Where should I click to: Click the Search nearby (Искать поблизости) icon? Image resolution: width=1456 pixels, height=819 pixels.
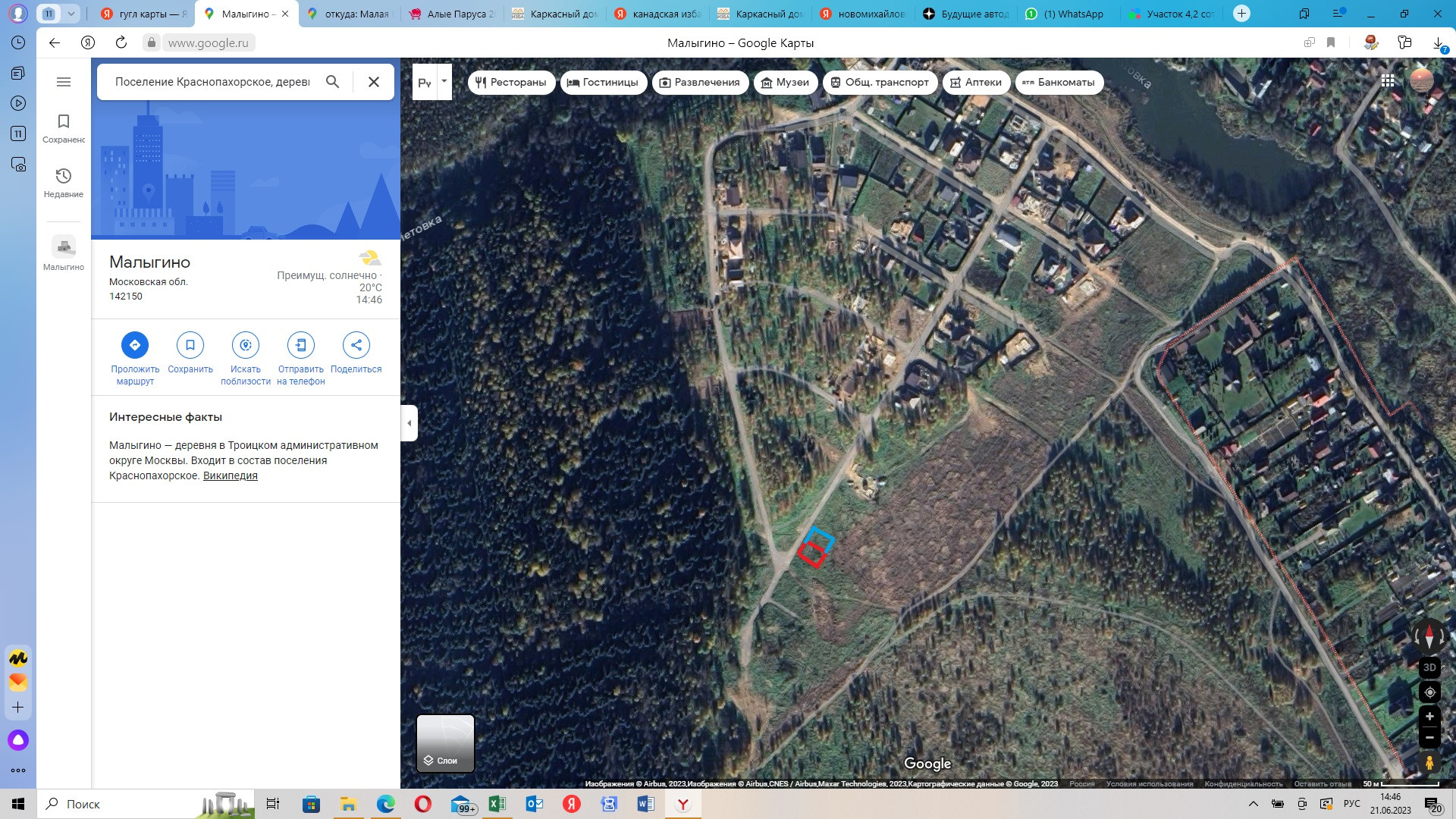pos(245,345)
